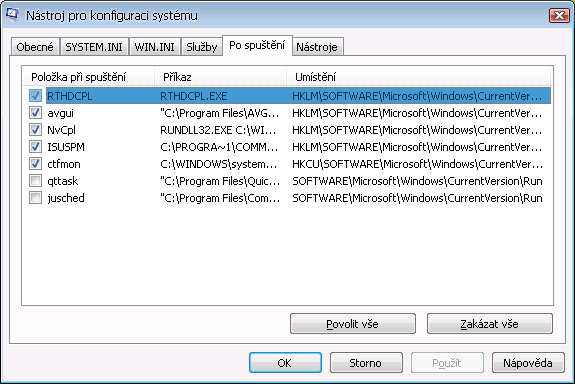Click the system configuration icon in title bar

point(12,15)
